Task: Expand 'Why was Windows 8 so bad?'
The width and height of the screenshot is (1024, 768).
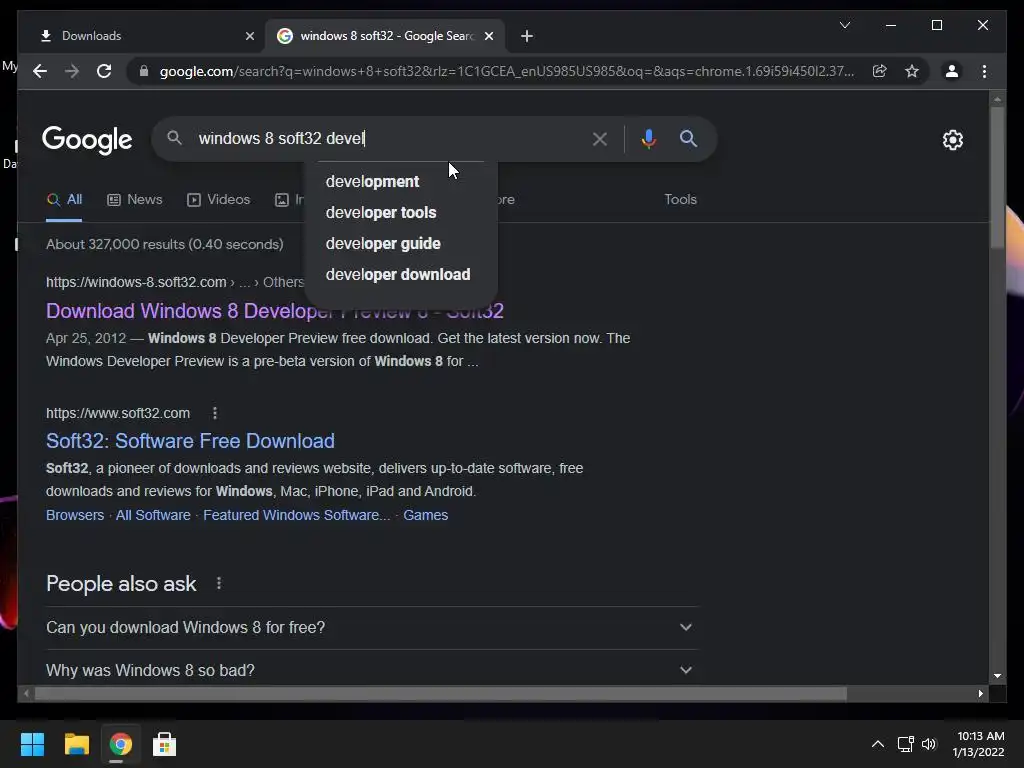Action: [371, 670]
